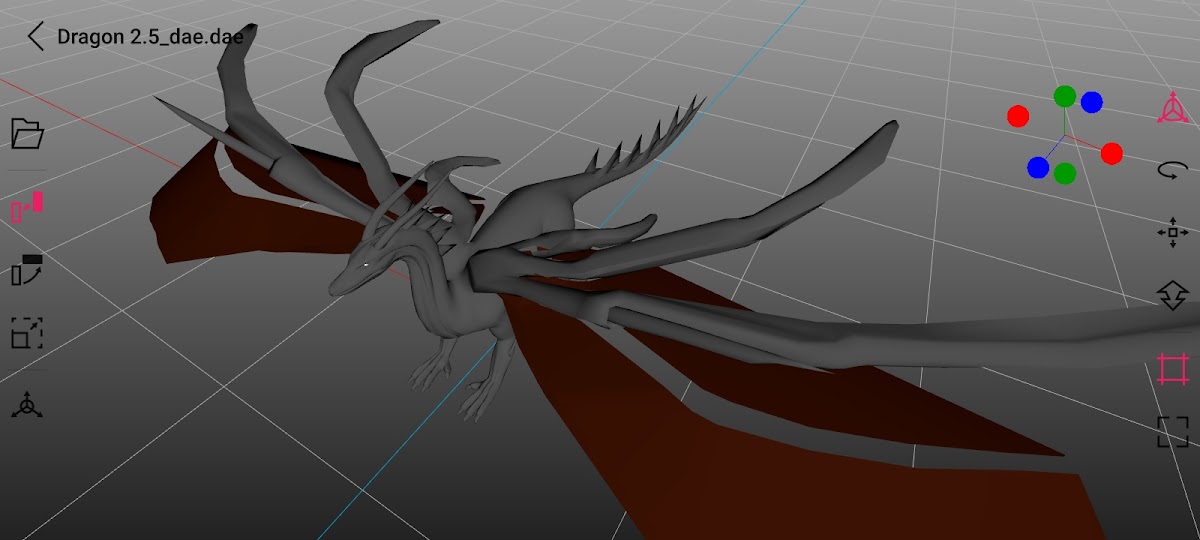
Task: Toggle the pink grid display icon
Action: point(1172,369)
